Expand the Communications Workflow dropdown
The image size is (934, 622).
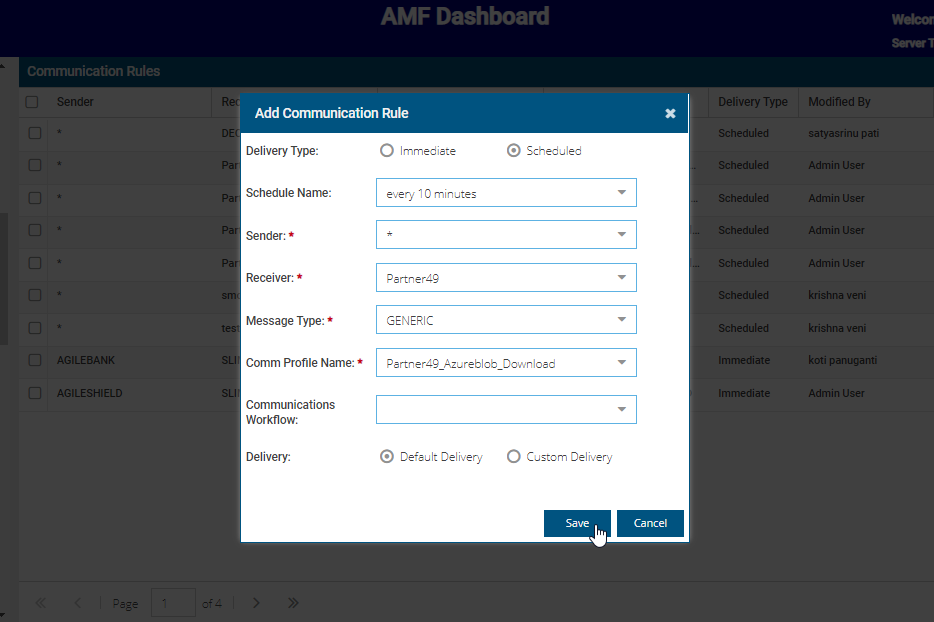[621, 409]
